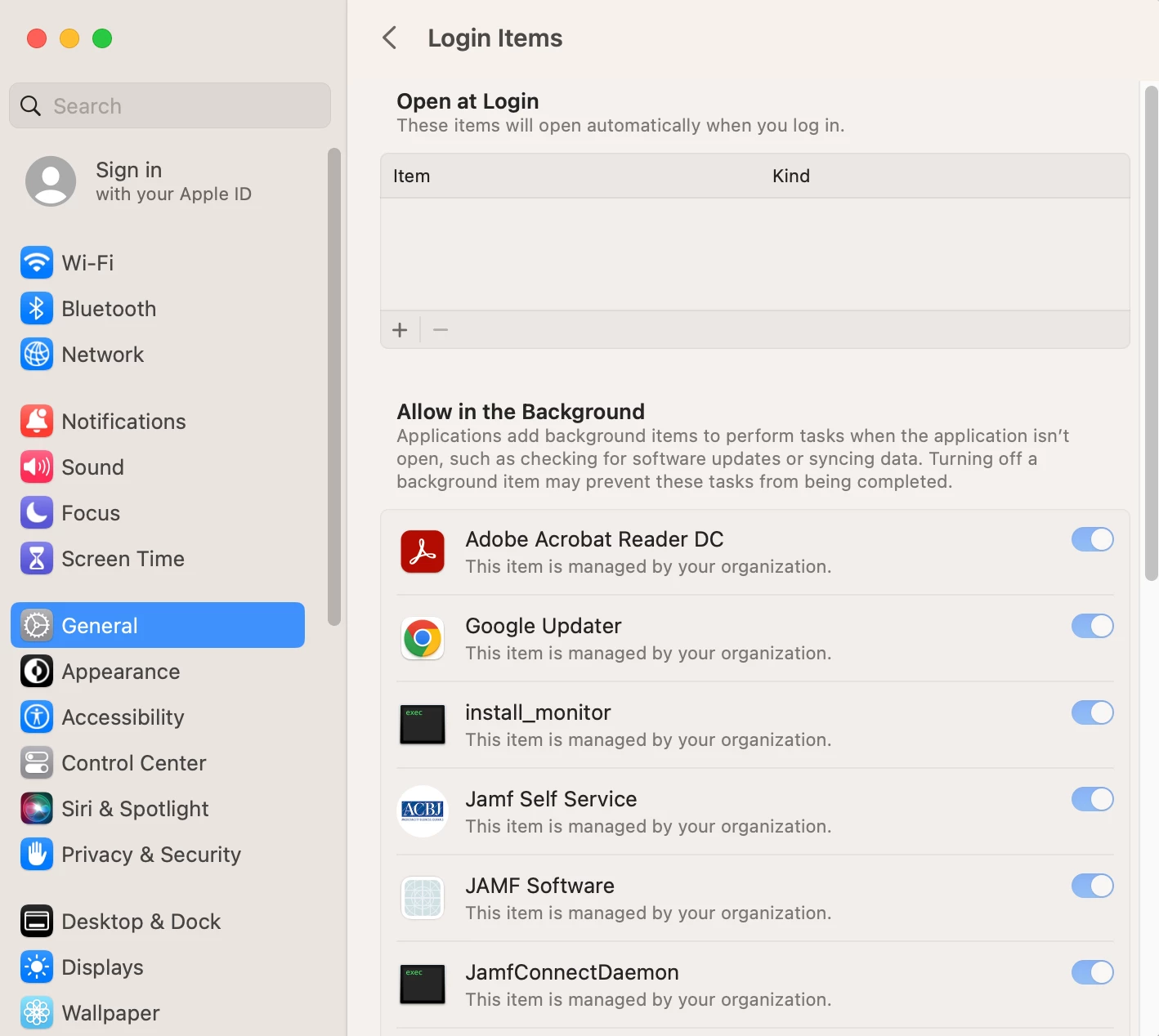This screenshot has width=1159, height=1036.
Task: Click the main pane vertical scrollbar
Action: [1152, 333]
